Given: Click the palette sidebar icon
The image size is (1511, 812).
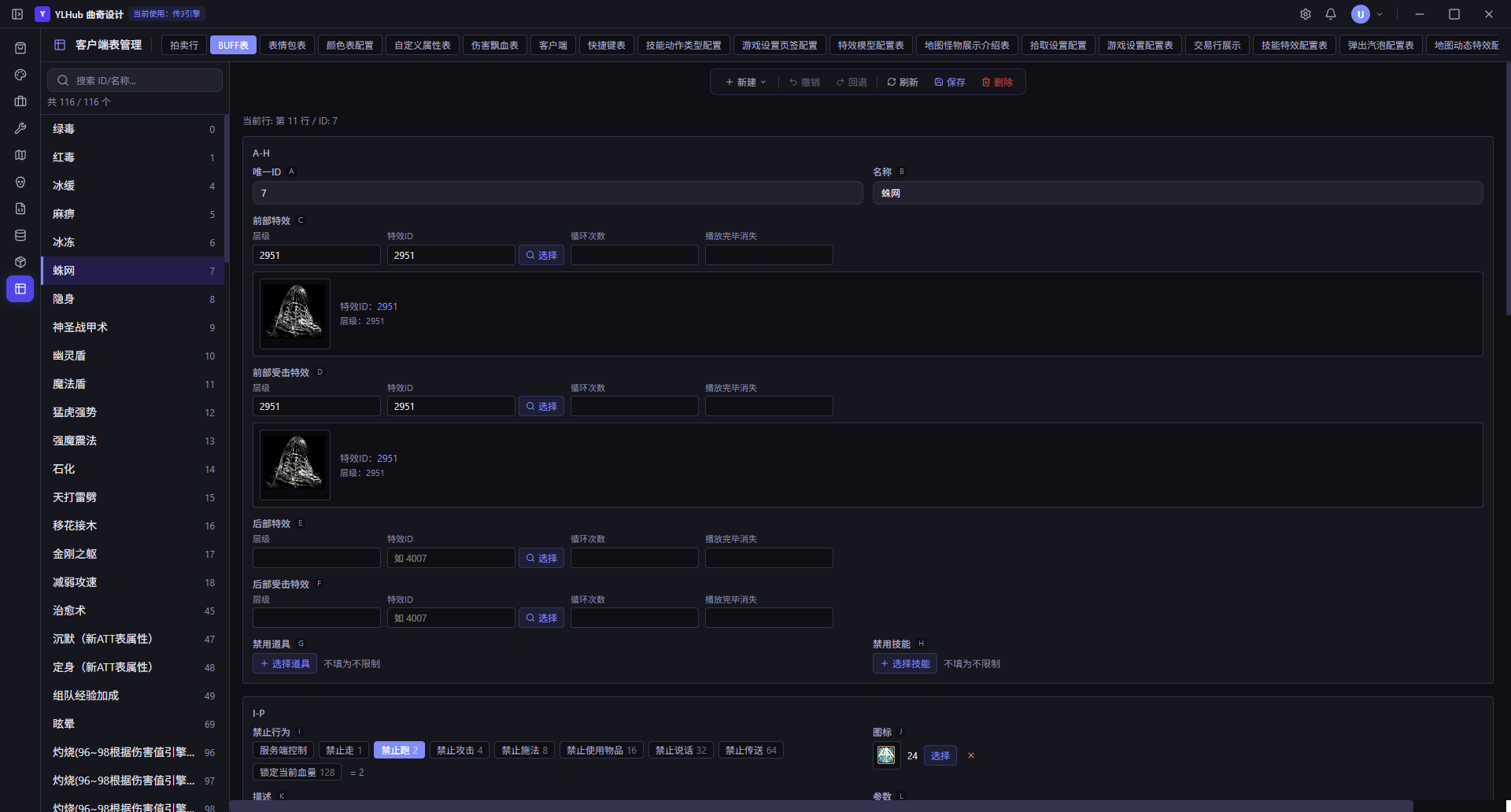Looking at the screenshot, I should pyautogui.click(x=20, y=75).
